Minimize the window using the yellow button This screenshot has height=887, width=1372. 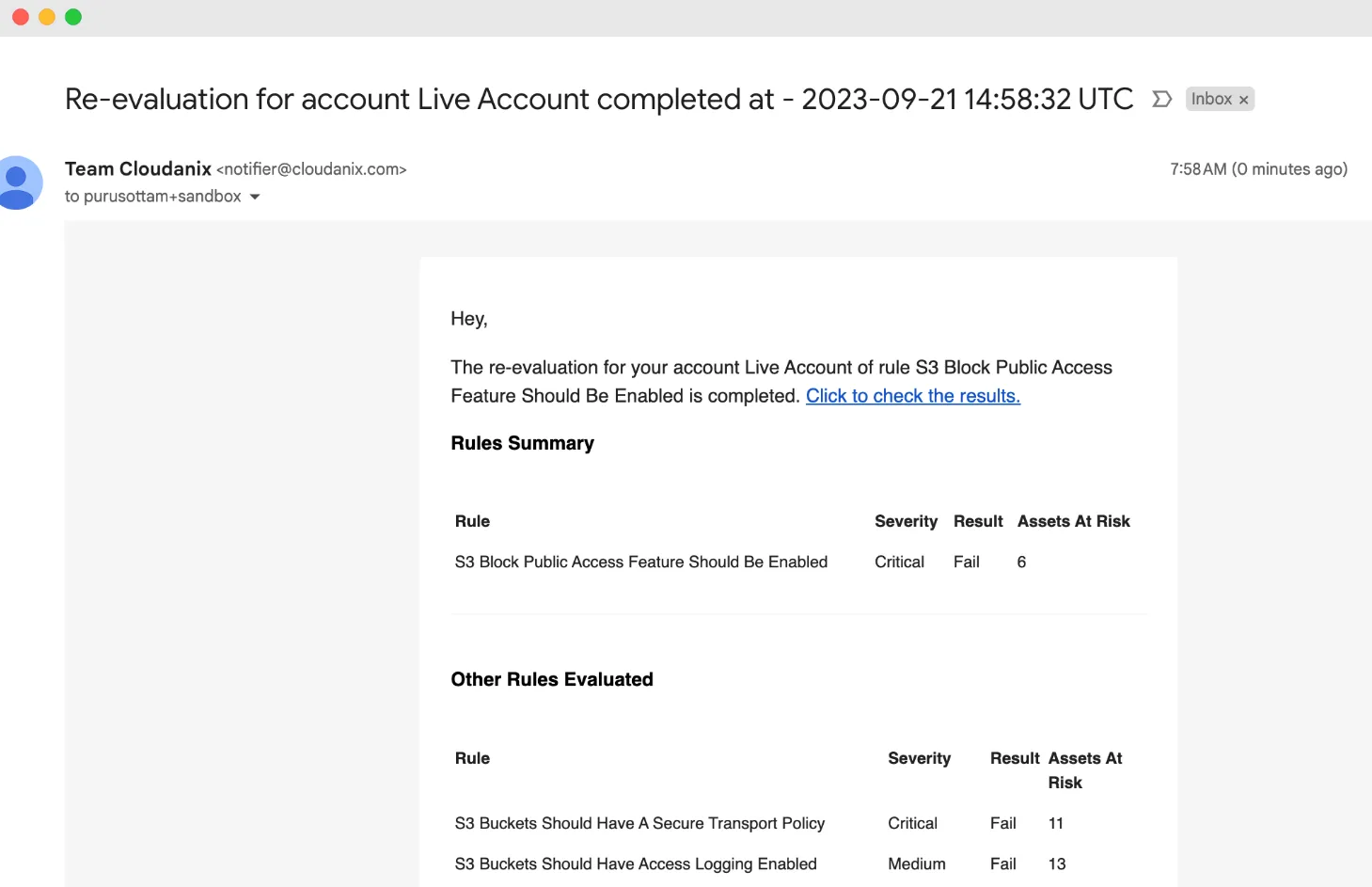pos(47,17)
